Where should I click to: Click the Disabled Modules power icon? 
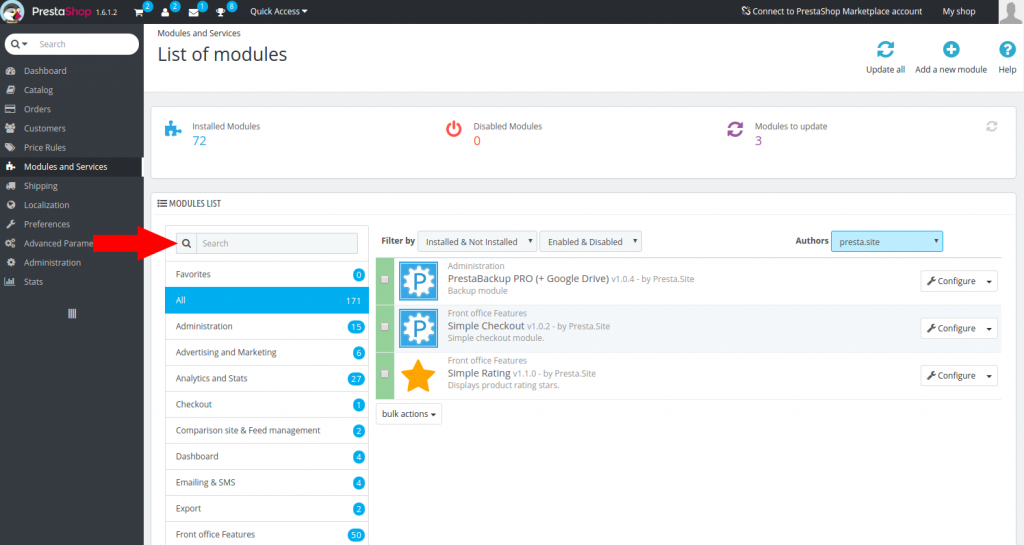[x=454, y=129]
